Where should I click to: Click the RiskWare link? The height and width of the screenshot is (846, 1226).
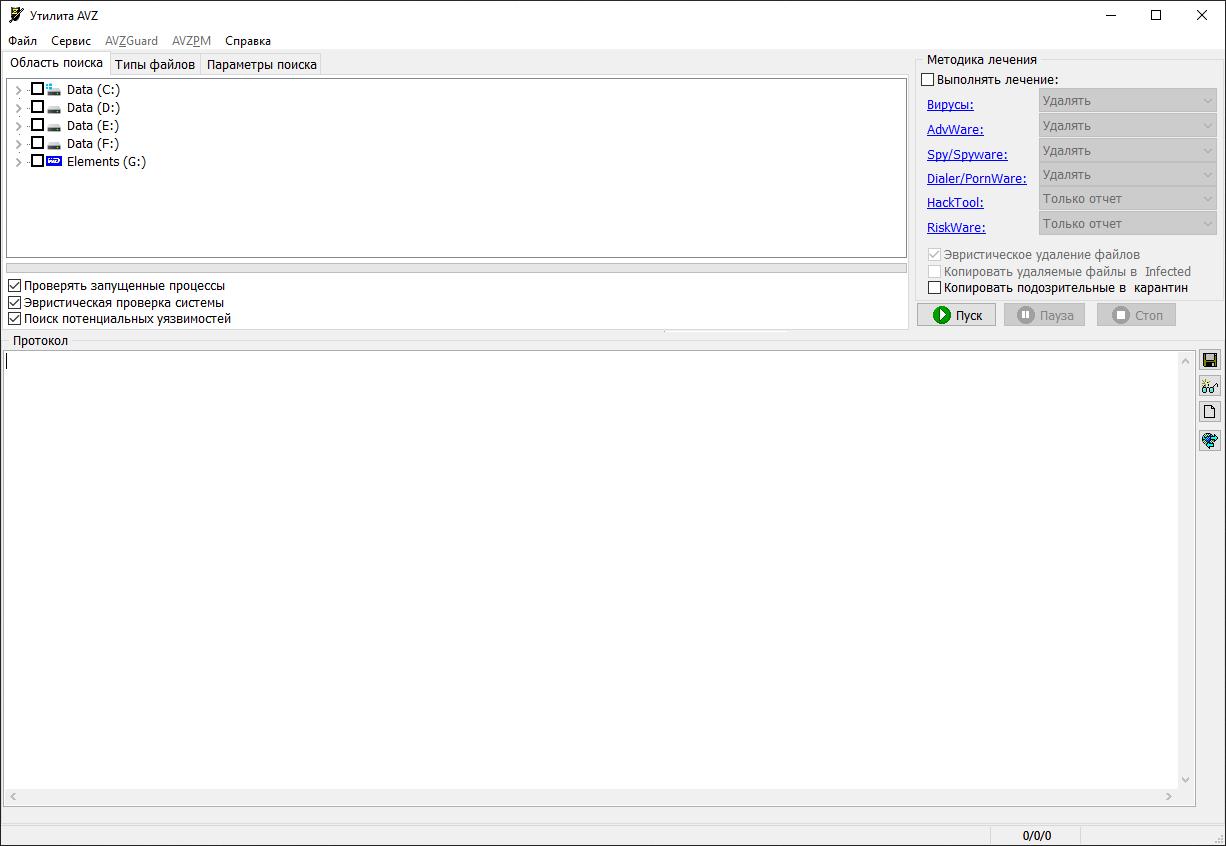[955, 228]
